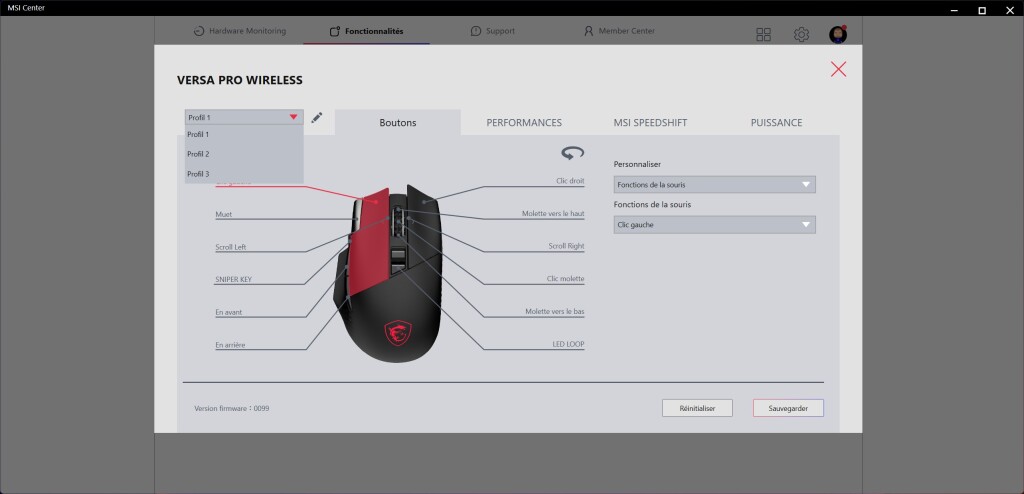Viewport: 1024px width, 494px height.
Task: Go to the PUISSANCE tab
Action: (776, 123)
